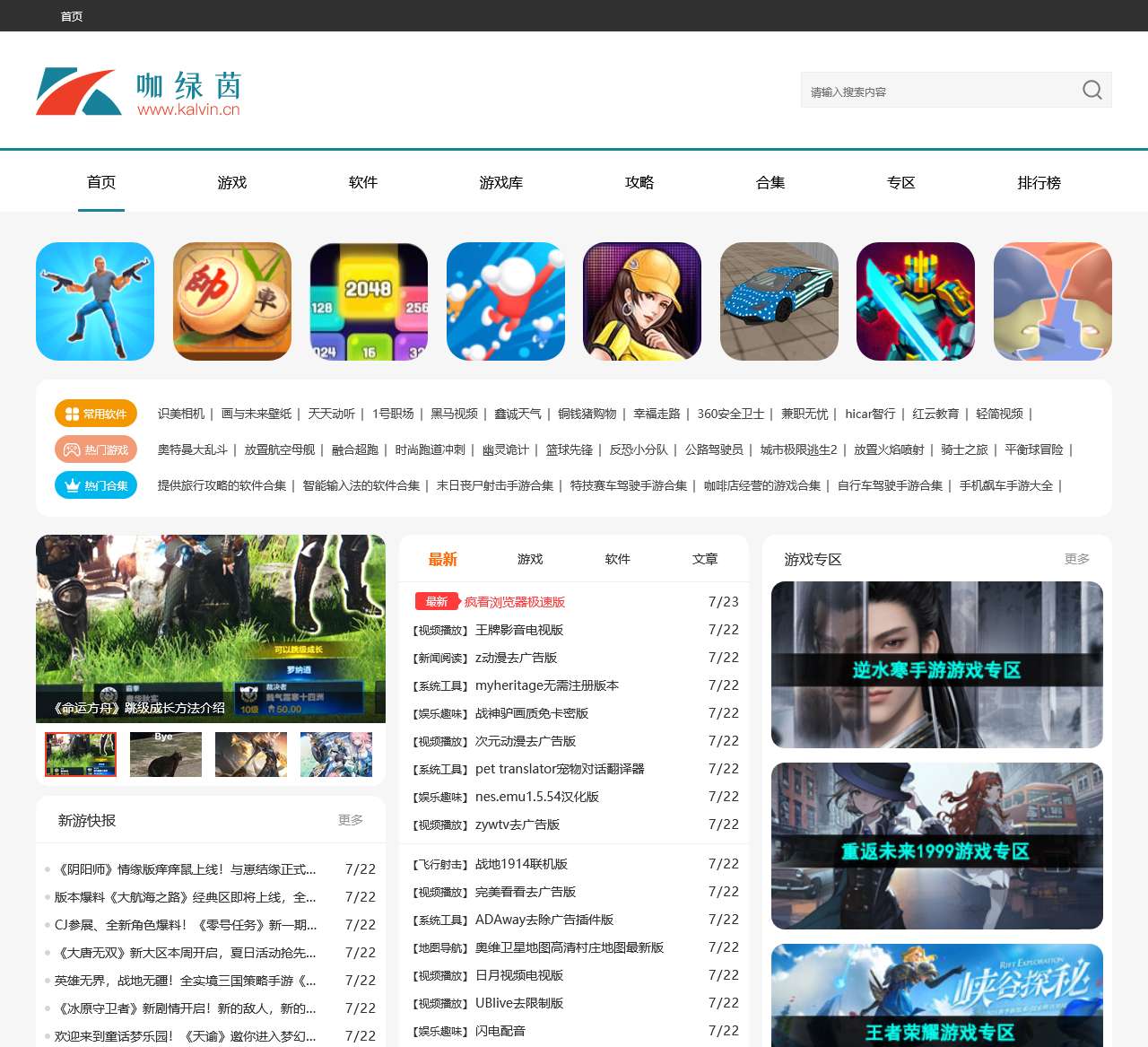Open the 识美相机 software link
The height and width of the screenshot is (1047, 1148).
tap(181, 414)
